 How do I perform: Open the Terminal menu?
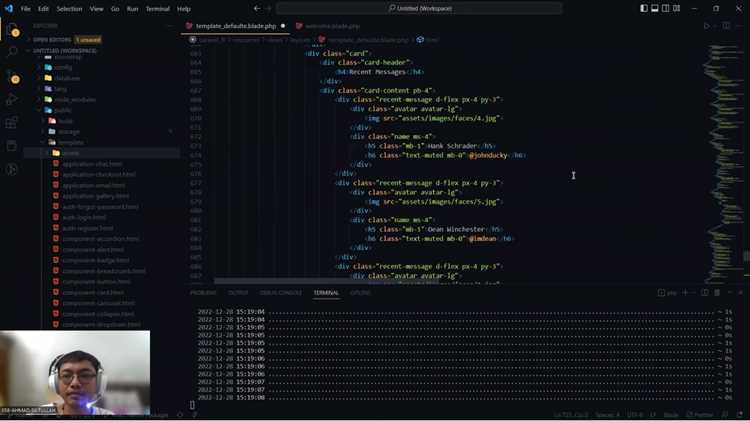tap(157, 9)
